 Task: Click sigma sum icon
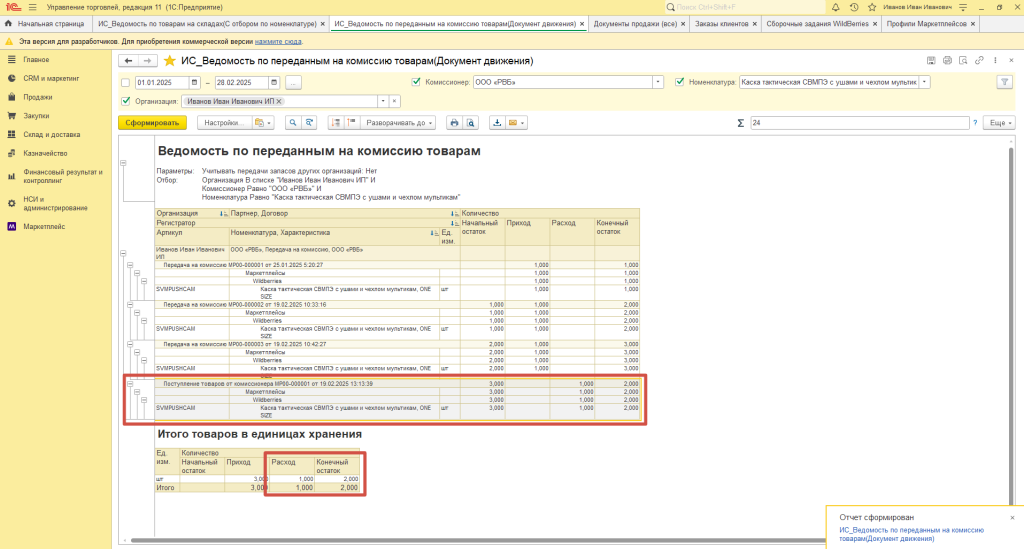[x=741, y=123]
